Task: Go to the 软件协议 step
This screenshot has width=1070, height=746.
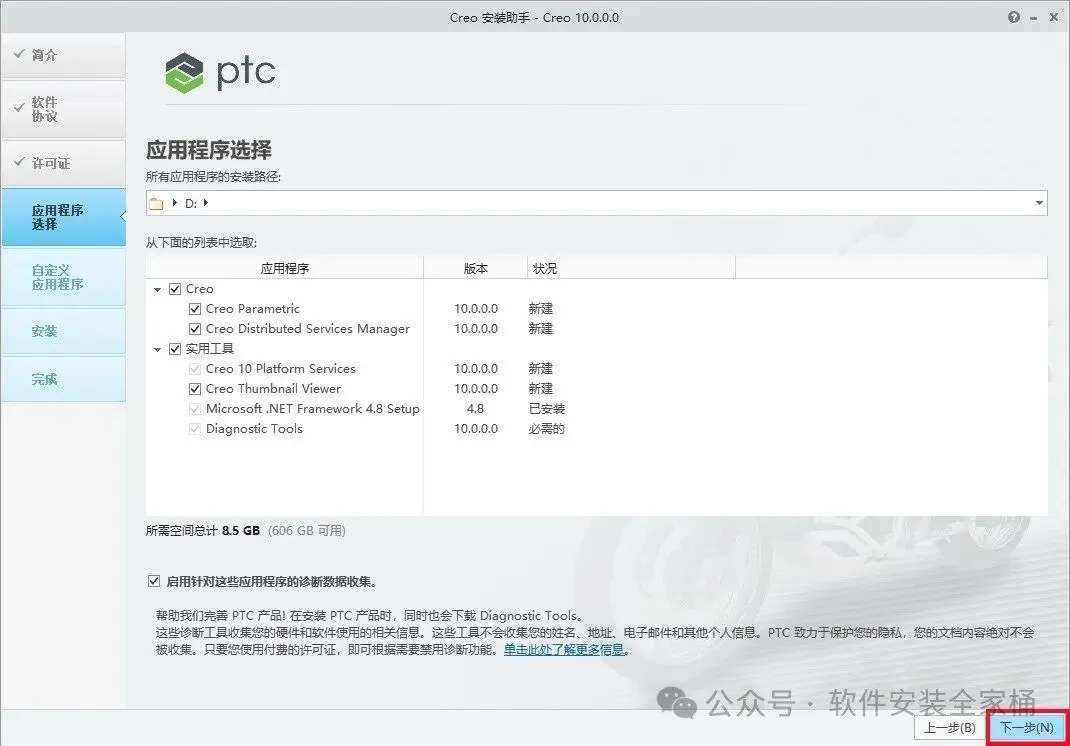Action: (63, 109)
